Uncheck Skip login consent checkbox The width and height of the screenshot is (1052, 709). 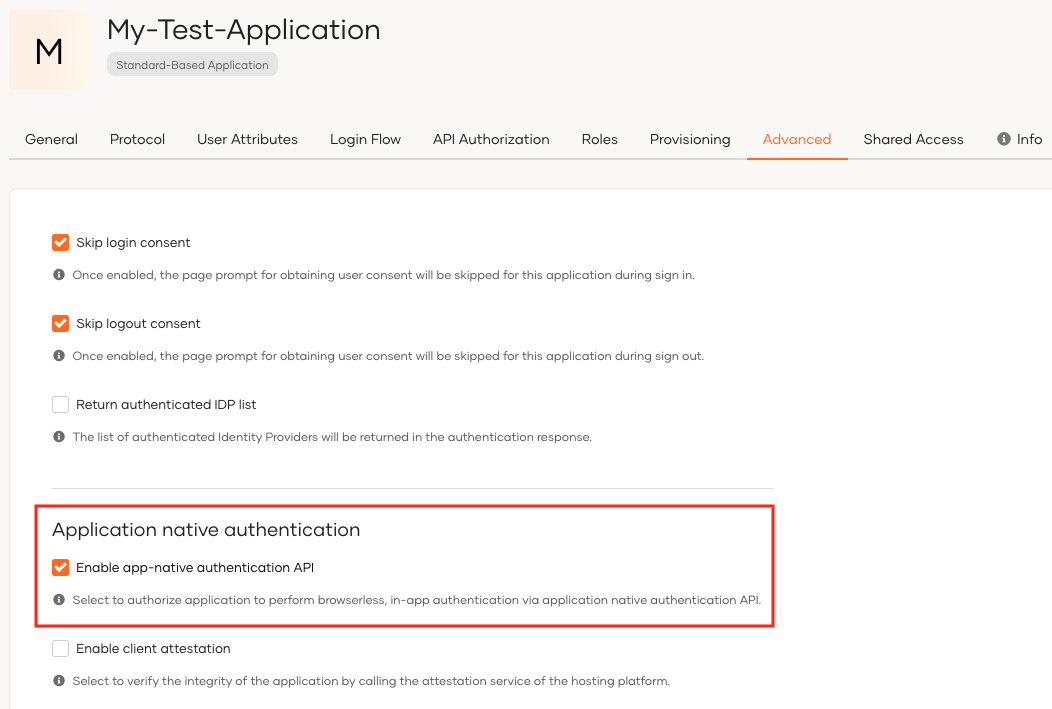60,242
